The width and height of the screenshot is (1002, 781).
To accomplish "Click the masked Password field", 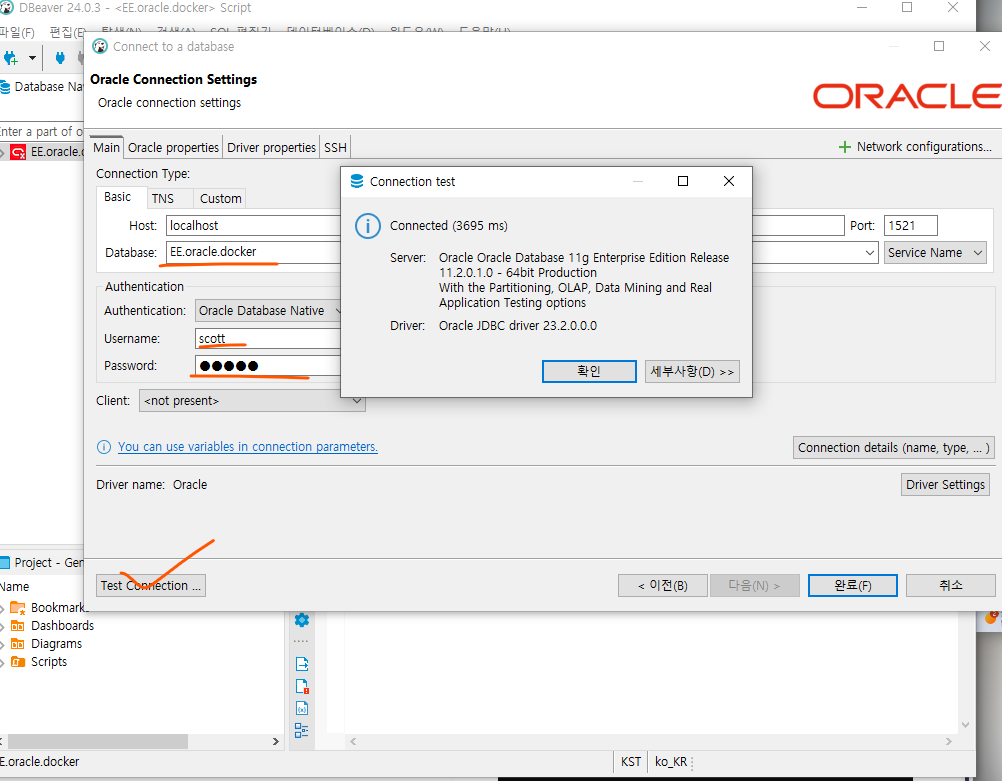I will pos(268,366).
